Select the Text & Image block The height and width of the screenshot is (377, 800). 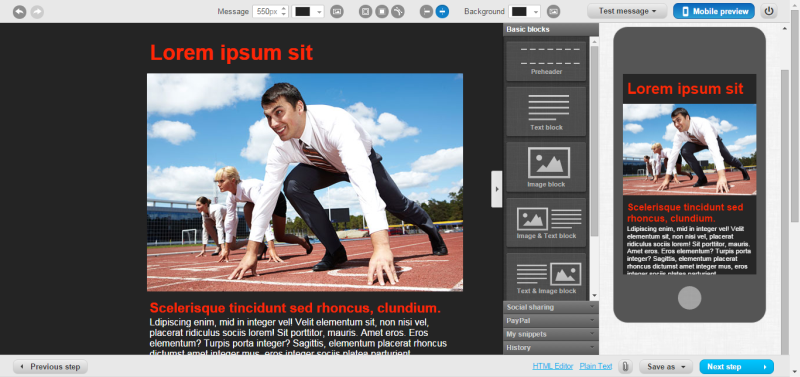pyautogui.click(x=546, y=276)
